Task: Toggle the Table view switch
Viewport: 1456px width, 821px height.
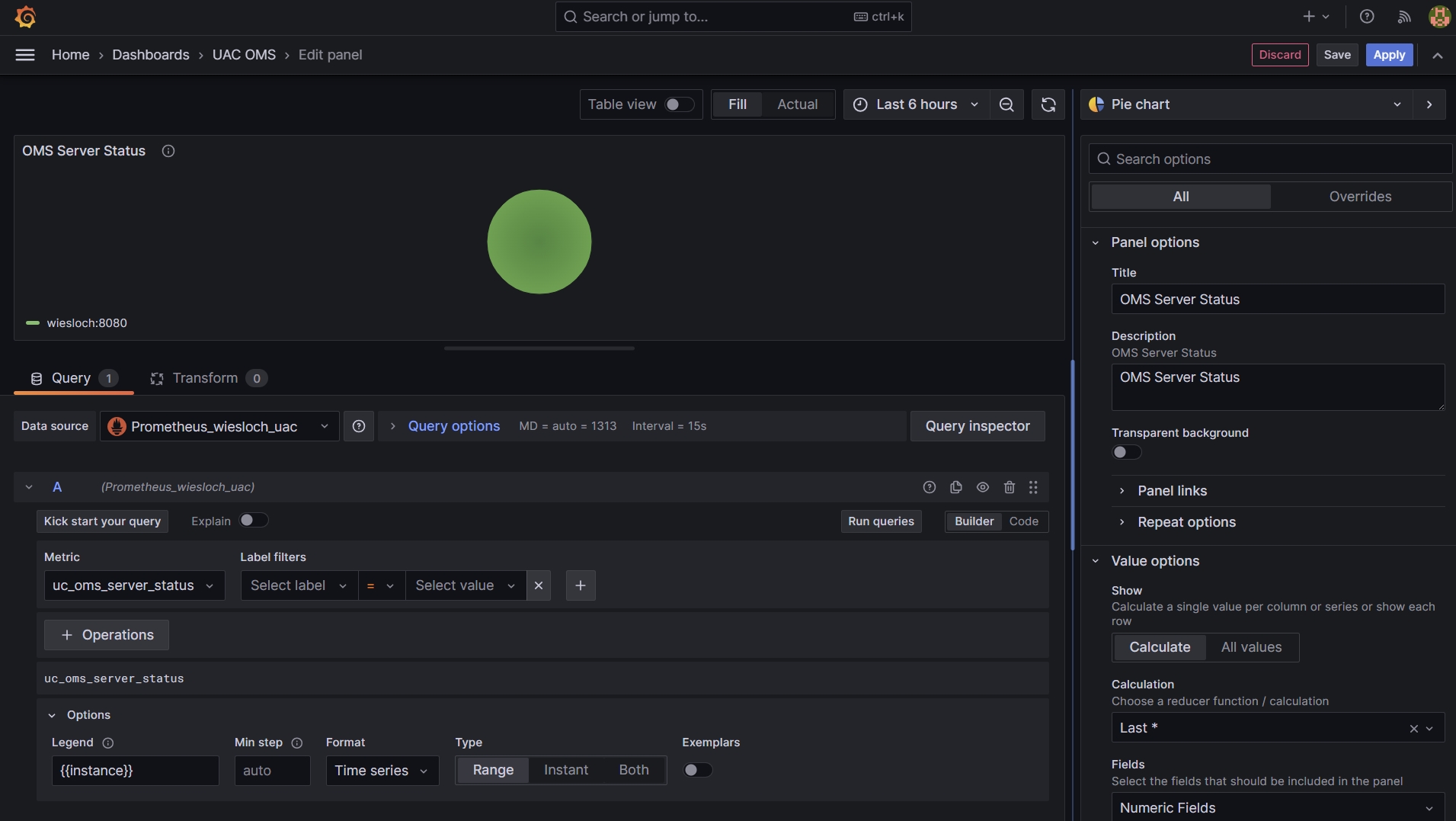Action: (678, 104)
